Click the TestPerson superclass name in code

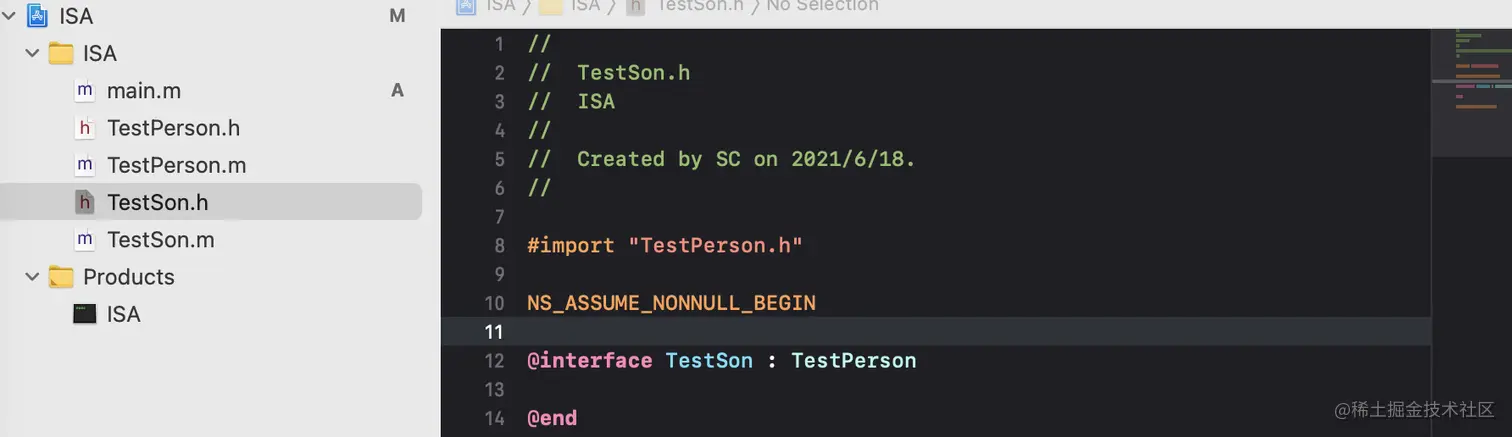click(853, 360)
